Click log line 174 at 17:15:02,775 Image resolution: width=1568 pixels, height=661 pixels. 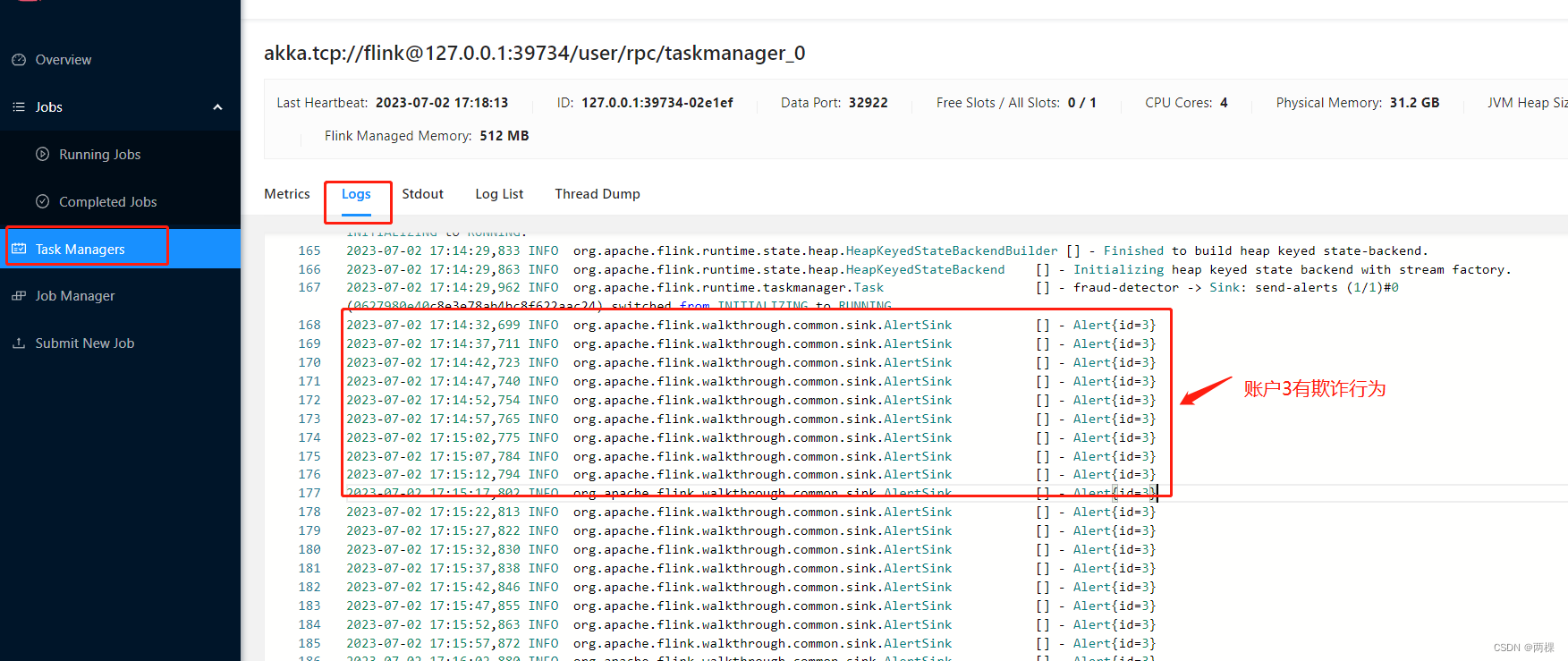click(x=751, y=438)
